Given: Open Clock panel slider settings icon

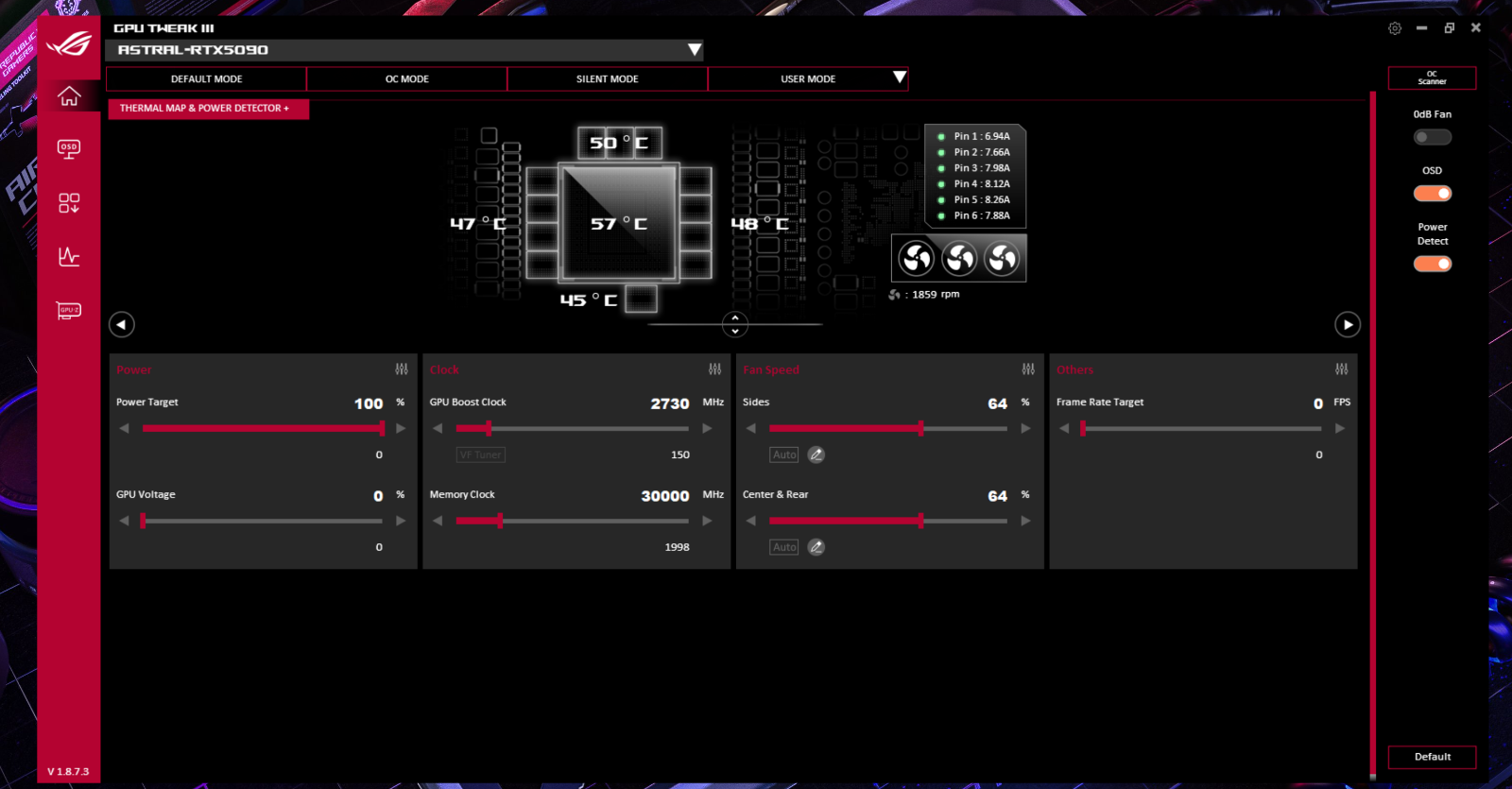Looking at the screenshot, I should pyautogui.click(x=714, y=369).
